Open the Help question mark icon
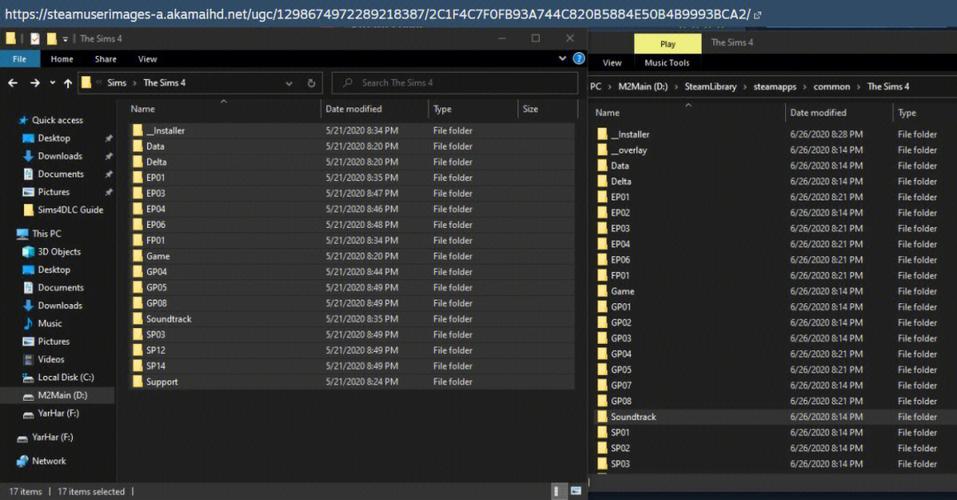The height and width of the screenshot is (500, 957). click(x=577, y=60)
